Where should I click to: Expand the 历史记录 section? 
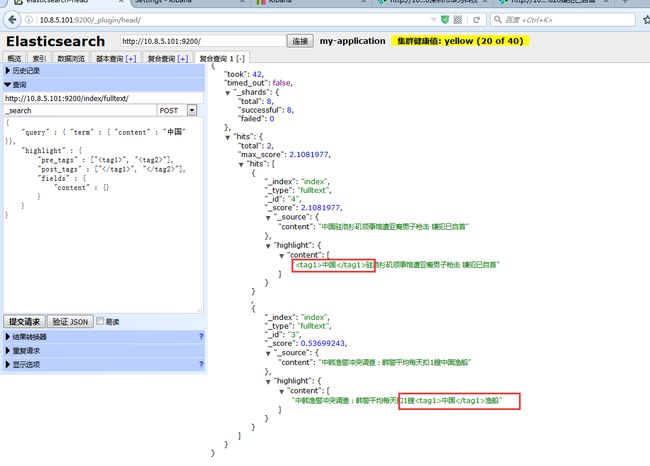(x=104, y=71)
